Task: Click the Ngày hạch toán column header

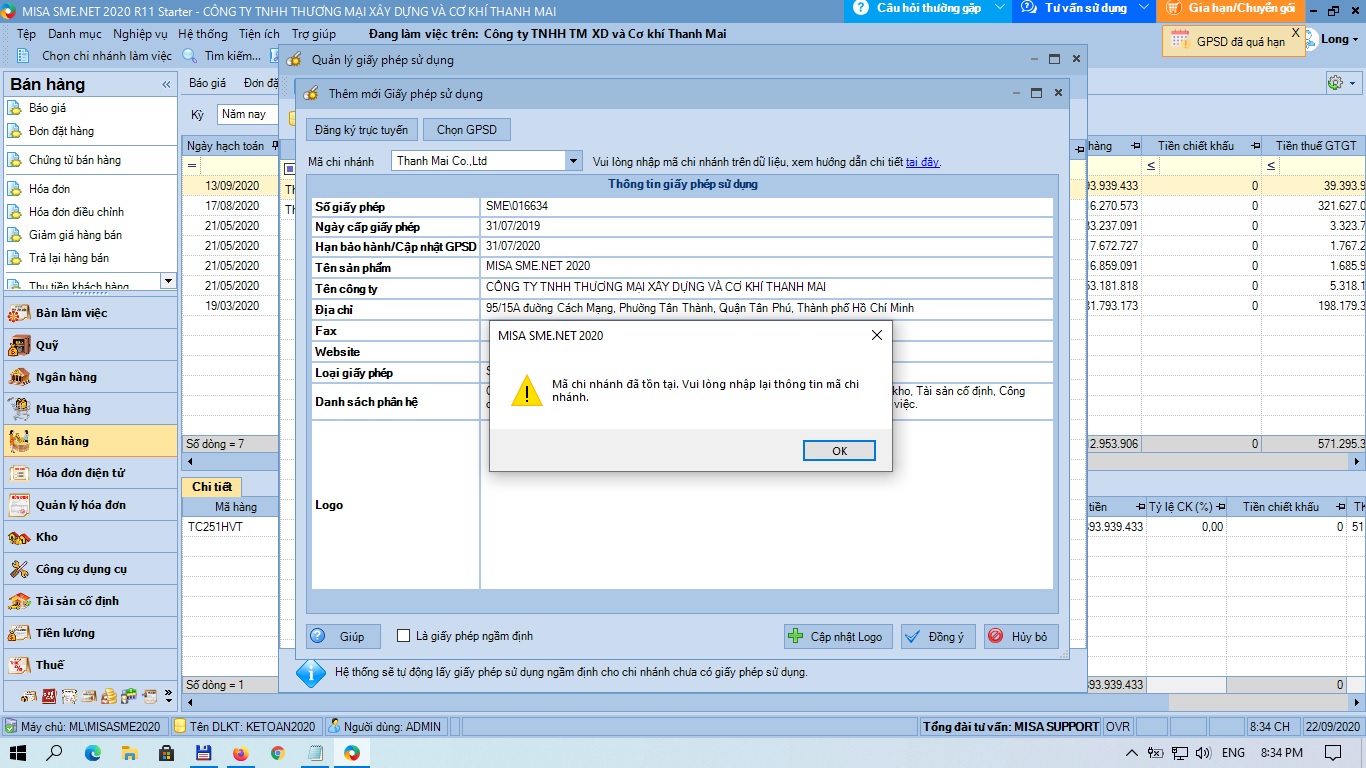Action: (x=226, y=146)
